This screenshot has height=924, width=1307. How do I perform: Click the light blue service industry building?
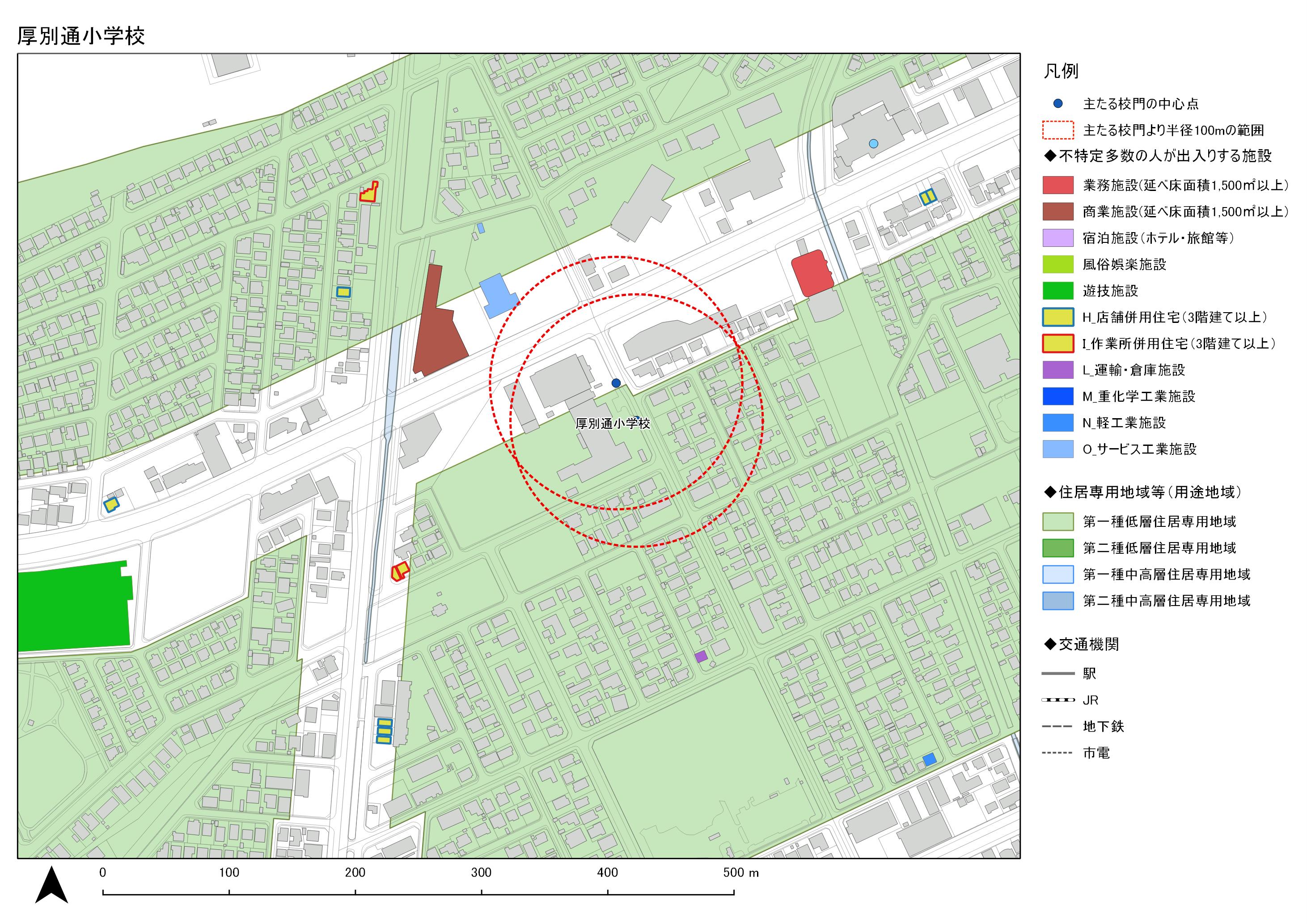point(498,296)
